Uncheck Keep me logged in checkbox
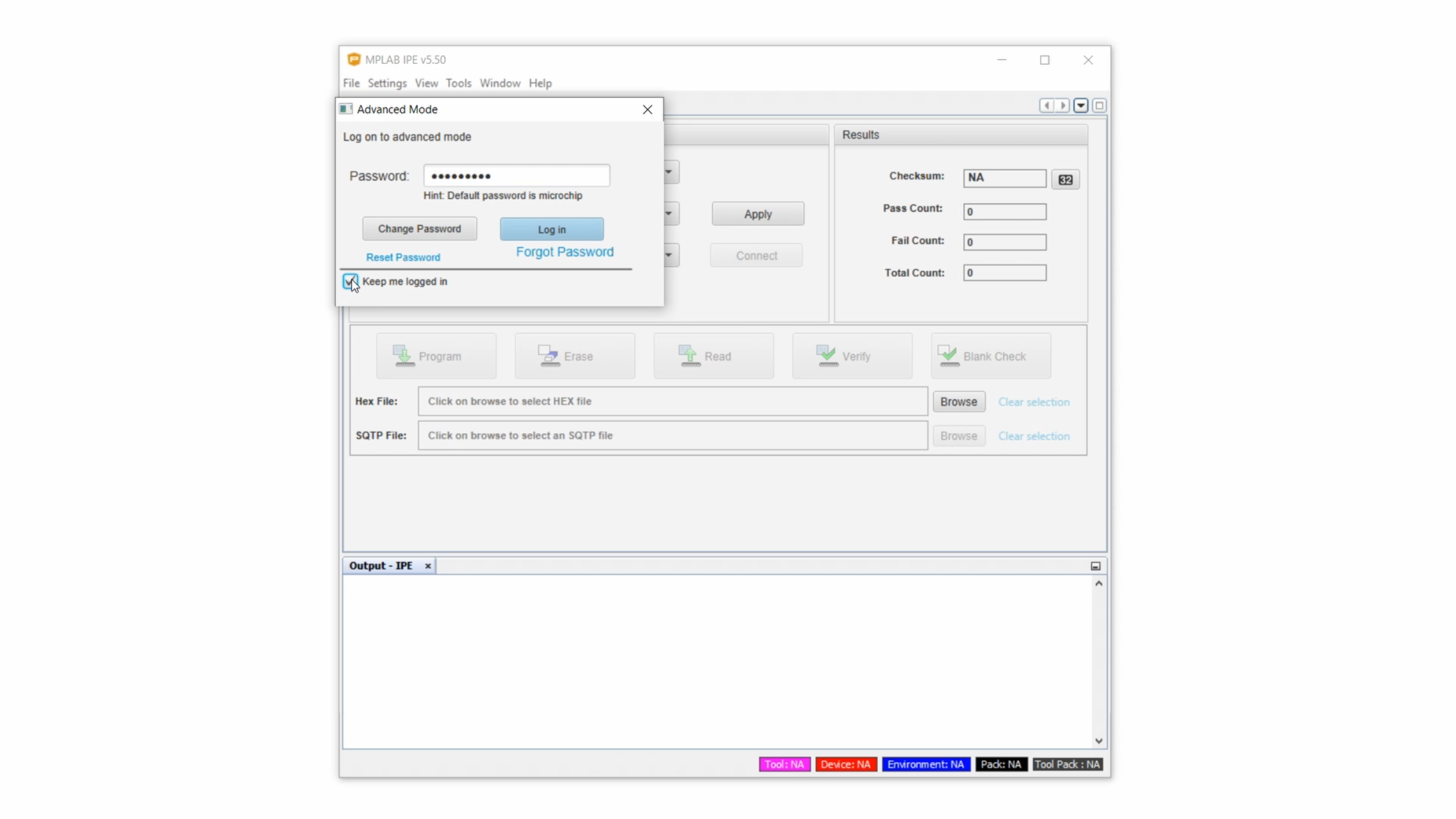The height and width of the screenshot is (819, 1456). coord(350,281)
